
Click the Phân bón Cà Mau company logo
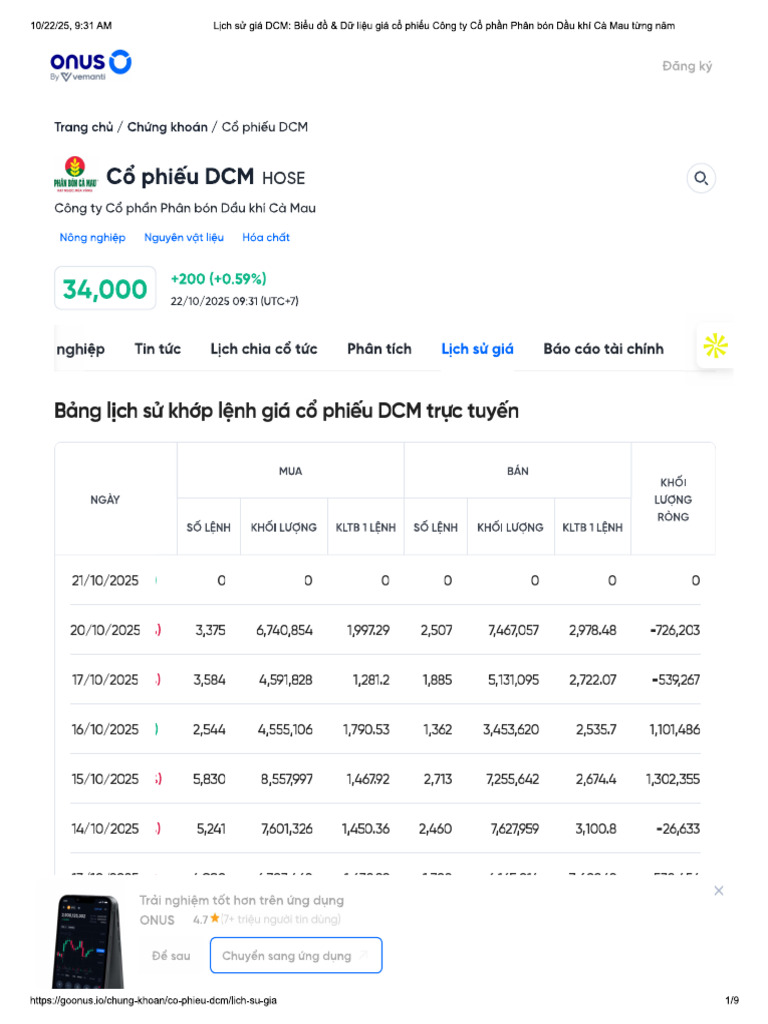(x=75, y=174)
